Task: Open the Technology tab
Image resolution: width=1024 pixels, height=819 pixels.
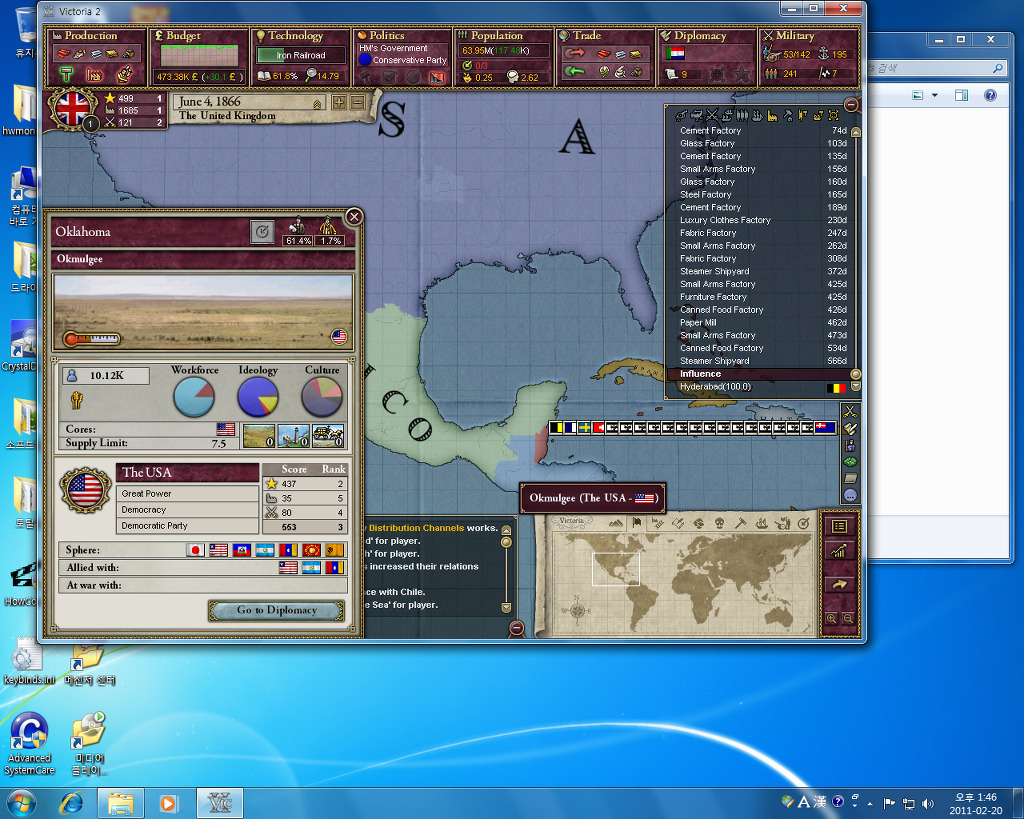Action: 300,57
